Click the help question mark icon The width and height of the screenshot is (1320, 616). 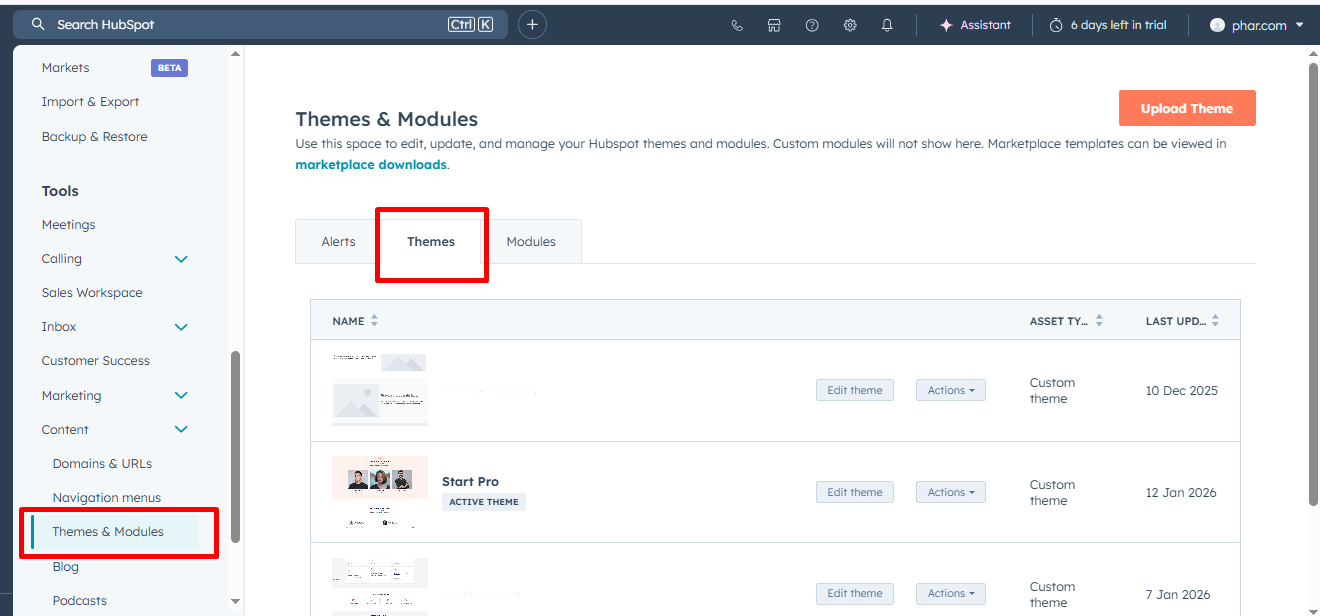coord(812,24)
